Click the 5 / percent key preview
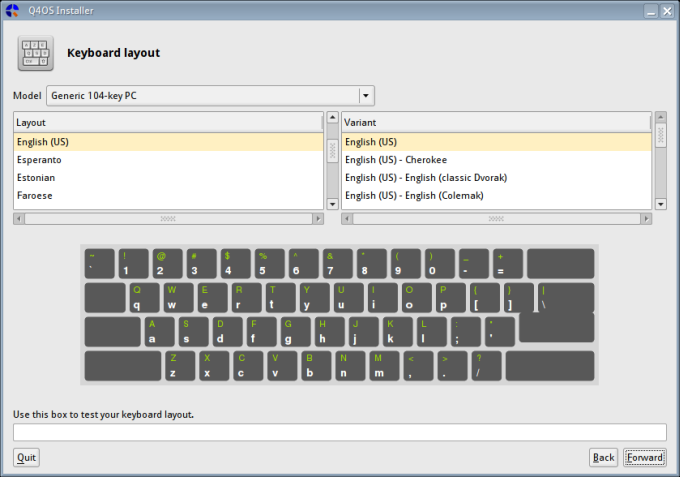The height and width of the screenshot is (477, 680). pyautogui.click(x=270, y=263)
